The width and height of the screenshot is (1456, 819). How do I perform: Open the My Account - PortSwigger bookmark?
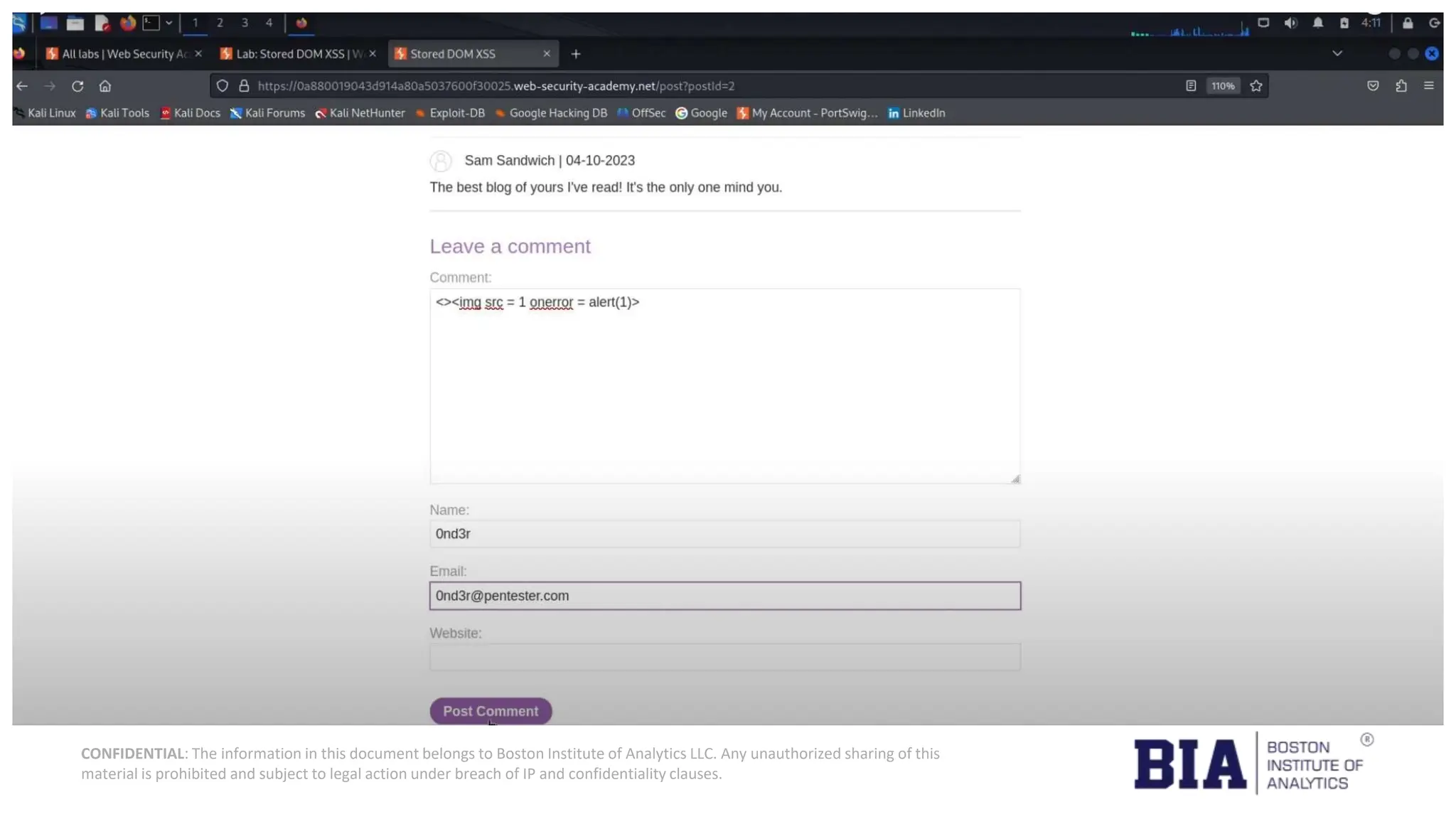[808, 113]
